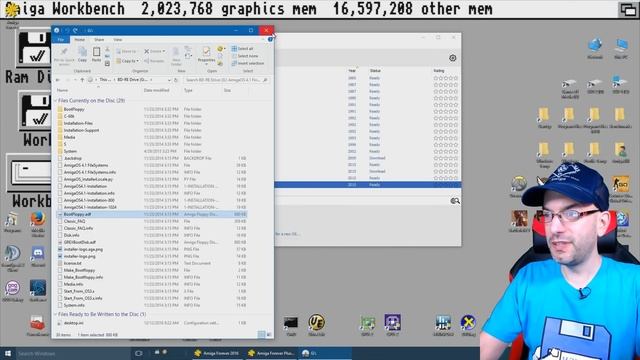Switch to the View ribbon tab
This screenshot has height=360, width=640.
[x=118, y=40]
